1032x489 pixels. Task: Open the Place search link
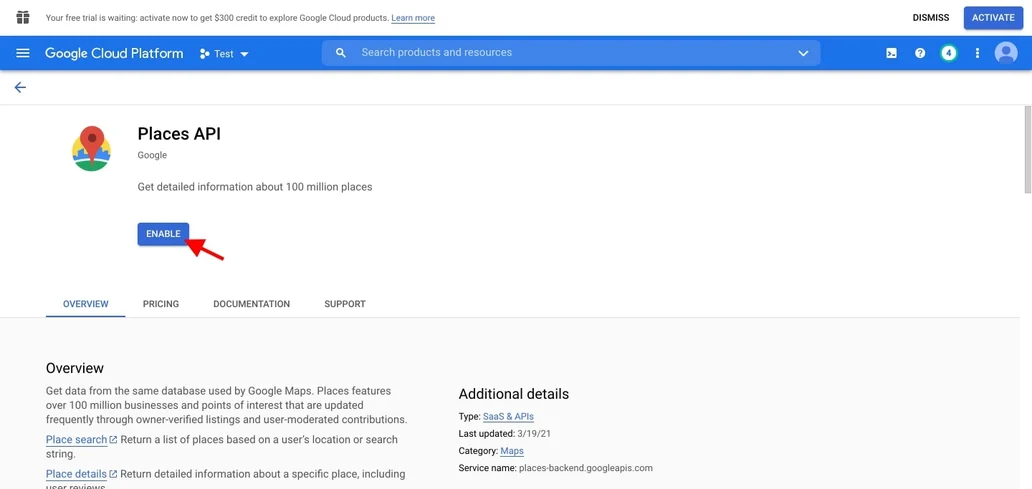point(76,439)
